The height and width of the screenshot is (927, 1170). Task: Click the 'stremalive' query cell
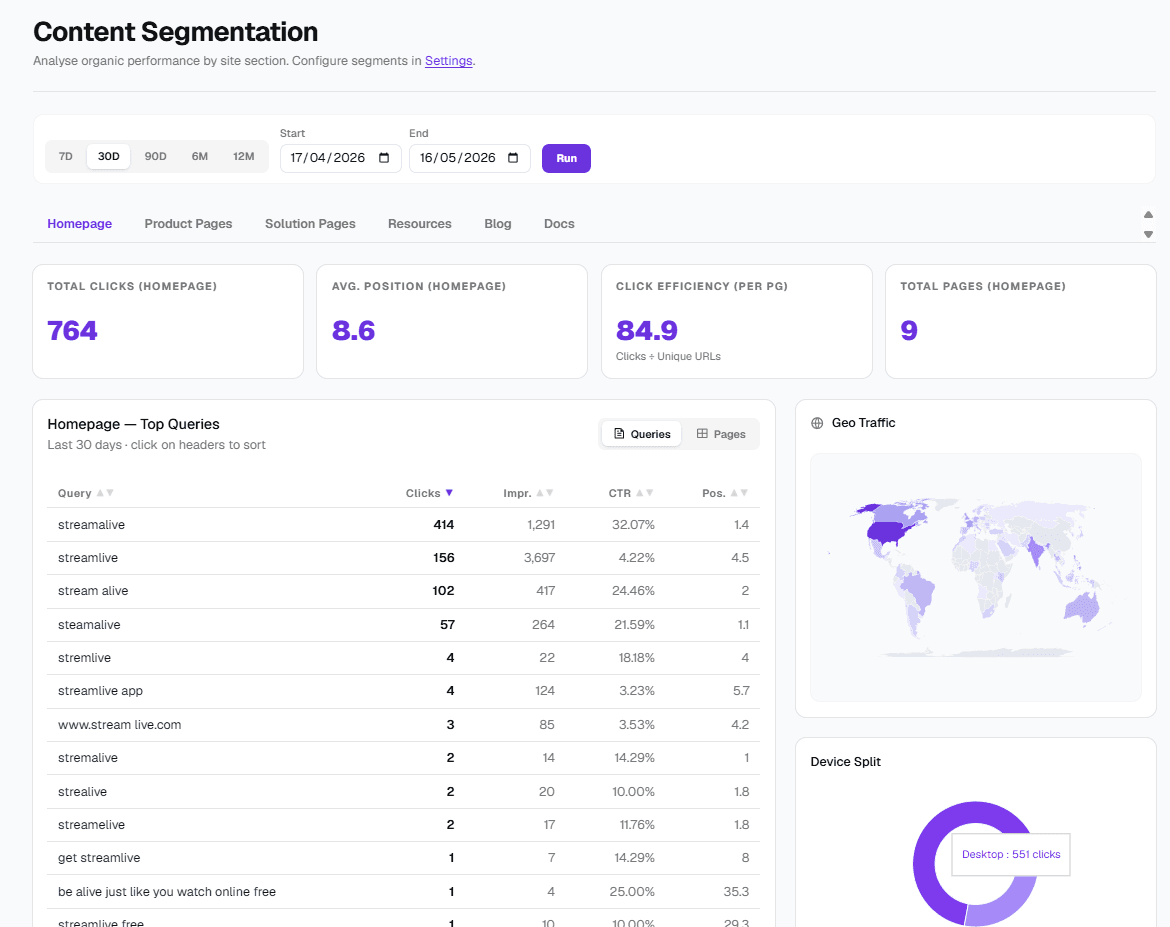pos(88,758)
